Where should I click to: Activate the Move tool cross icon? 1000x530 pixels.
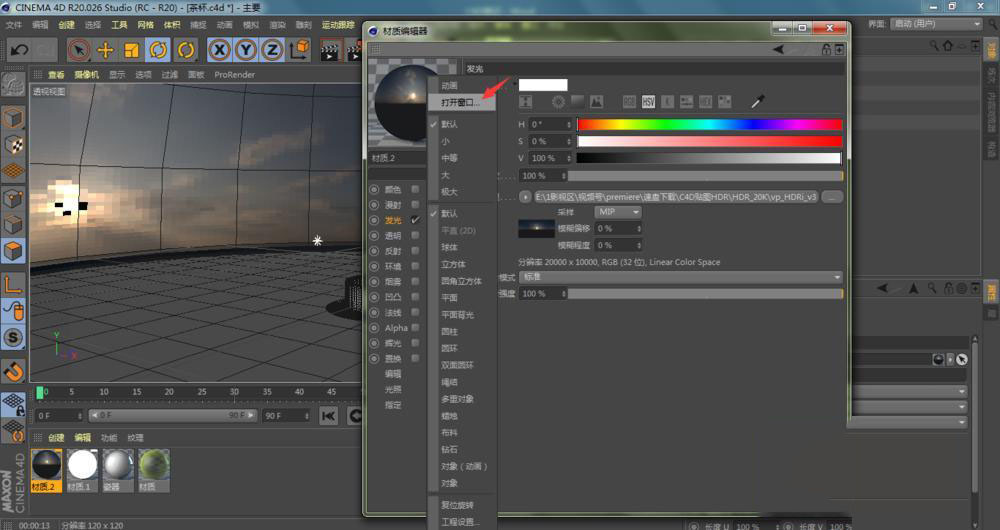[105, 50]
